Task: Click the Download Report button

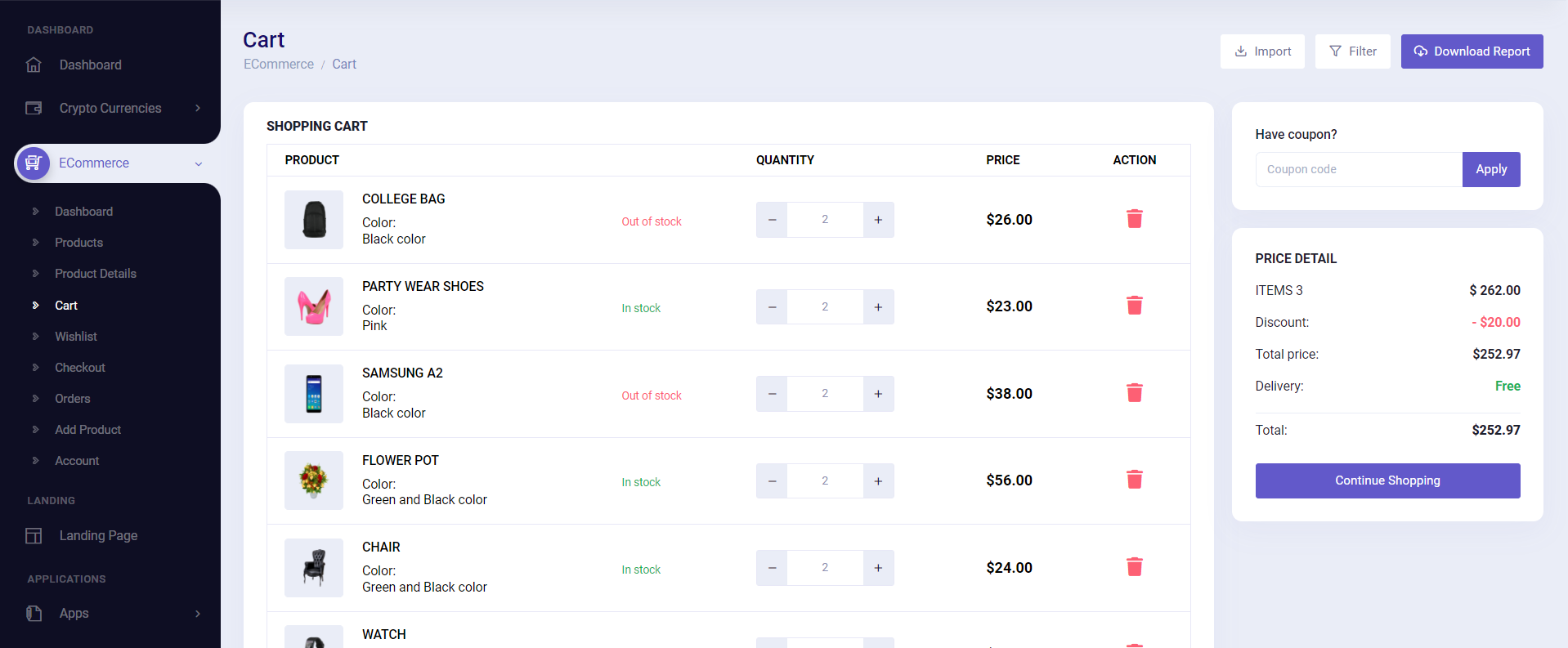Action: pos(1472,51)
